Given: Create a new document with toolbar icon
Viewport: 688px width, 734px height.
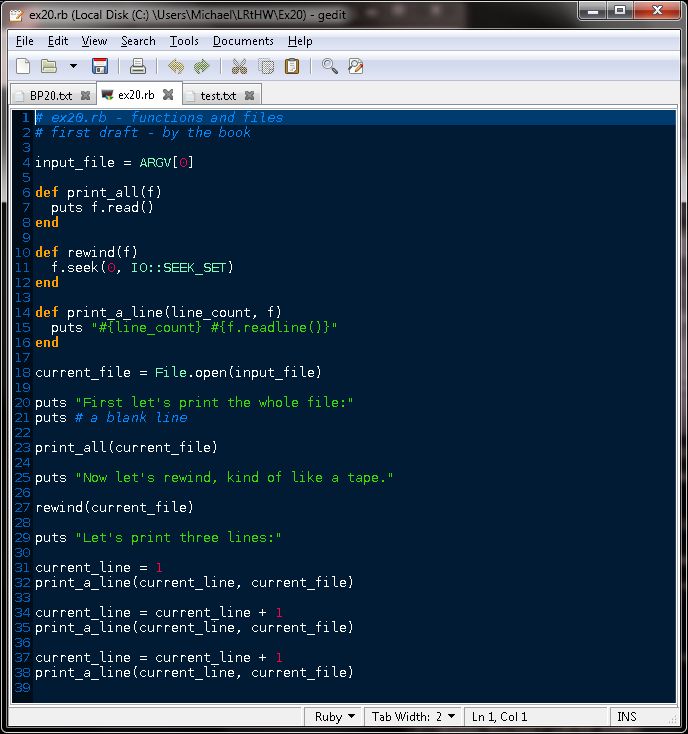Looking at the screenshot, I should [x=23, y=66].
